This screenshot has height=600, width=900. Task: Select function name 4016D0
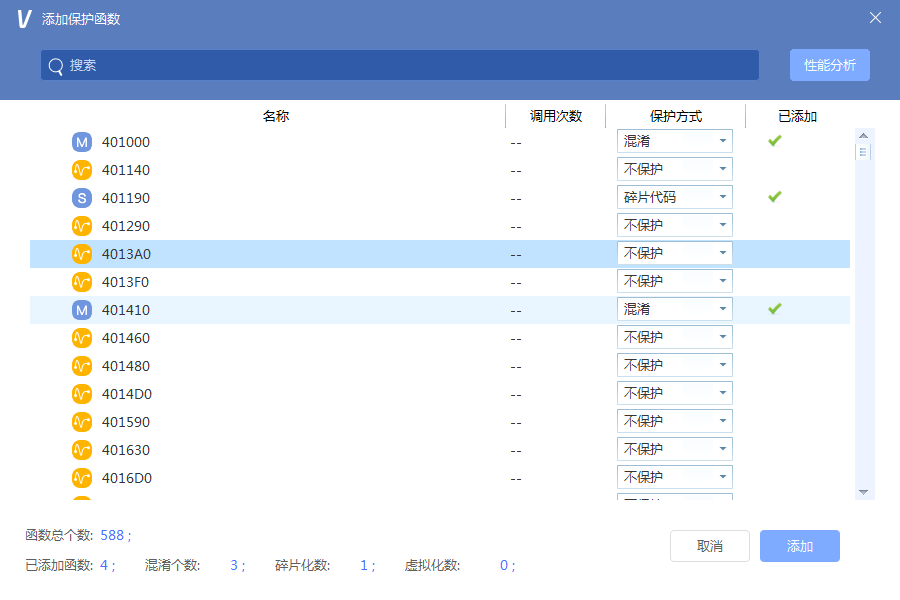click(127, 478)
